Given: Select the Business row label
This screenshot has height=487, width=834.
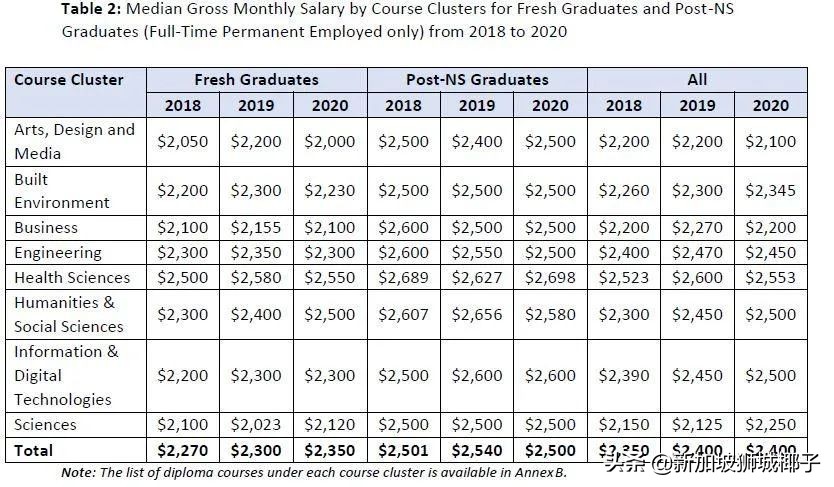Looking at the screenshot, I should [46, 227].
